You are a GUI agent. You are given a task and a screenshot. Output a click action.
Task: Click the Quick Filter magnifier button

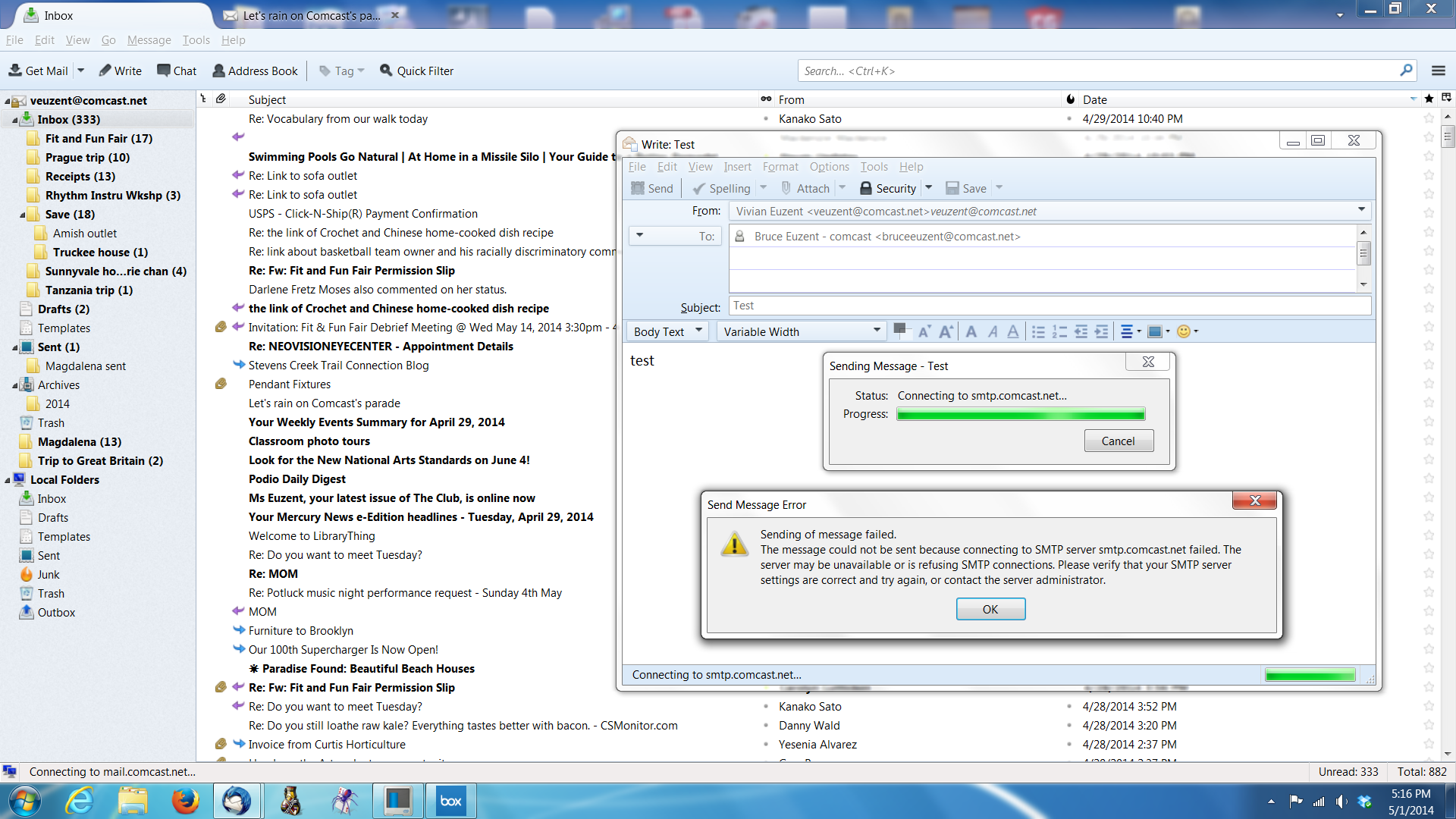click(387, 71)
